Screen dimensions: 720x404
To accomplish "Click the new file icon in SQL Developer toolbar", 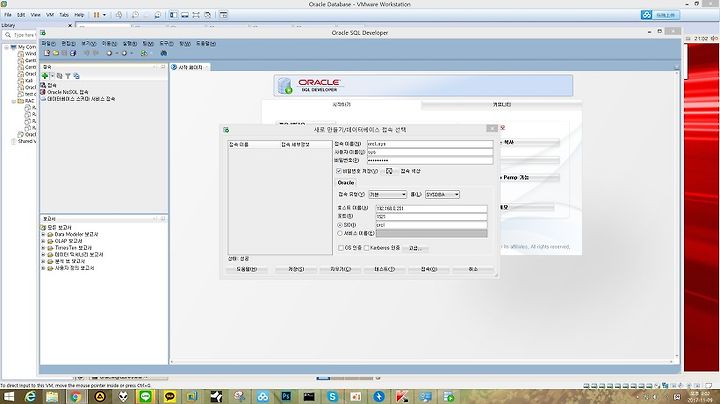I will [x=47, y=53].
